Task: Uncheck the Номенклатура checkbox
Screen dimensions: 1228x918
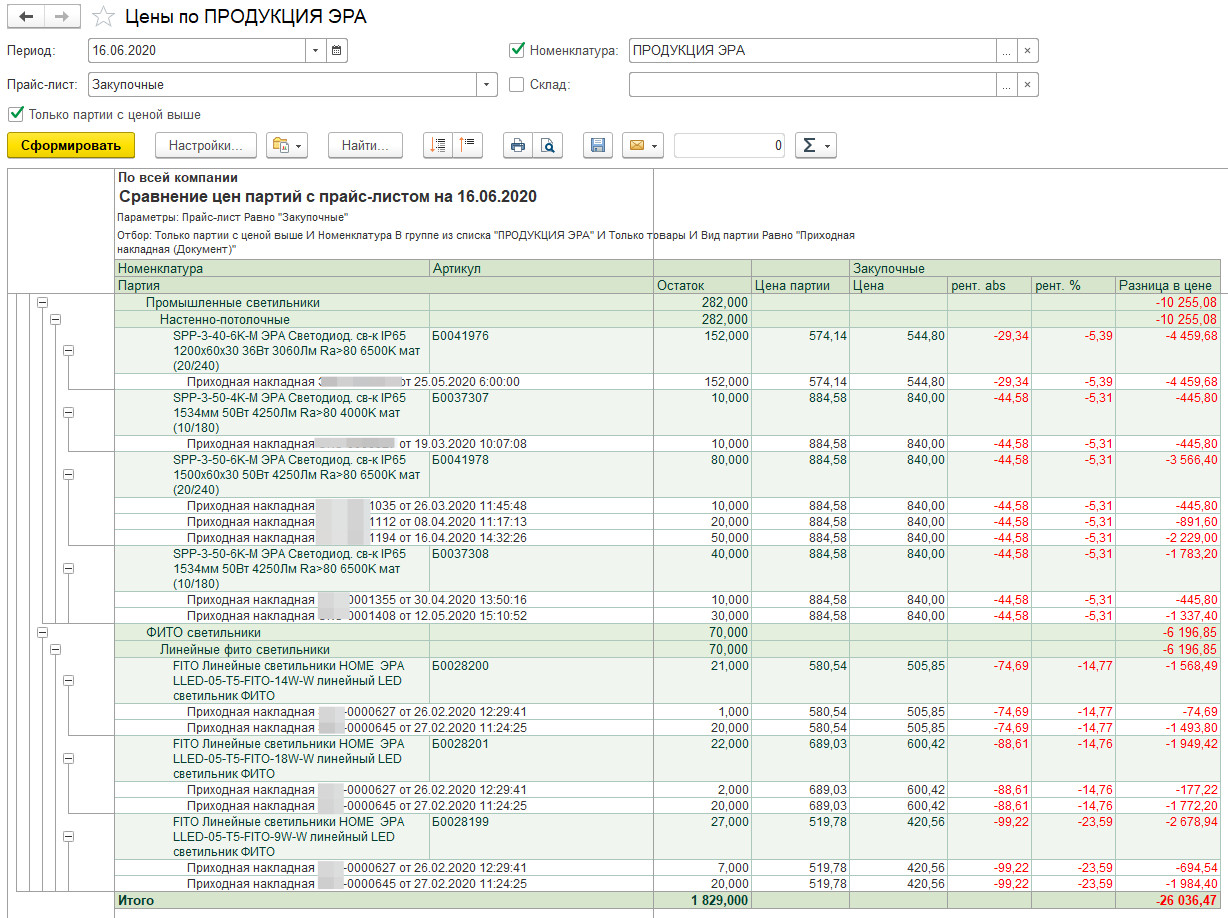Action: (x=517, y=50)
